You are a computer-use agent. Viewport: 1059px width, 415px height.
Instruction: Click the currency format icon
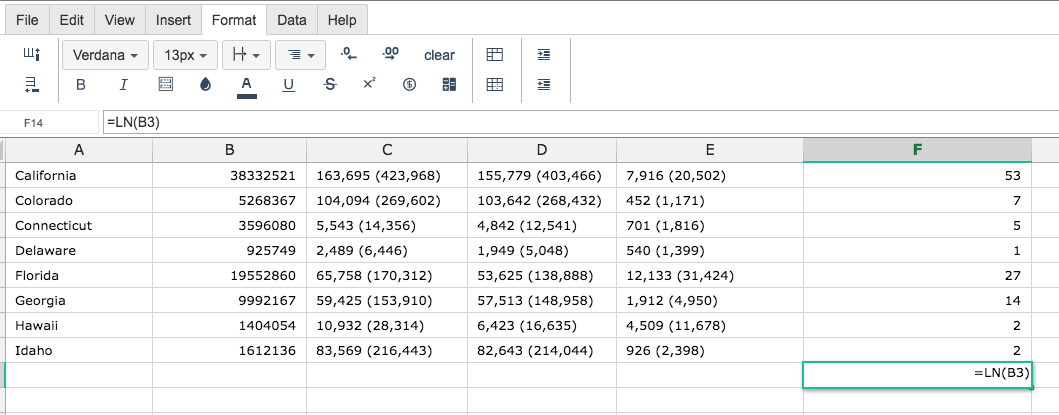point(409,84)
